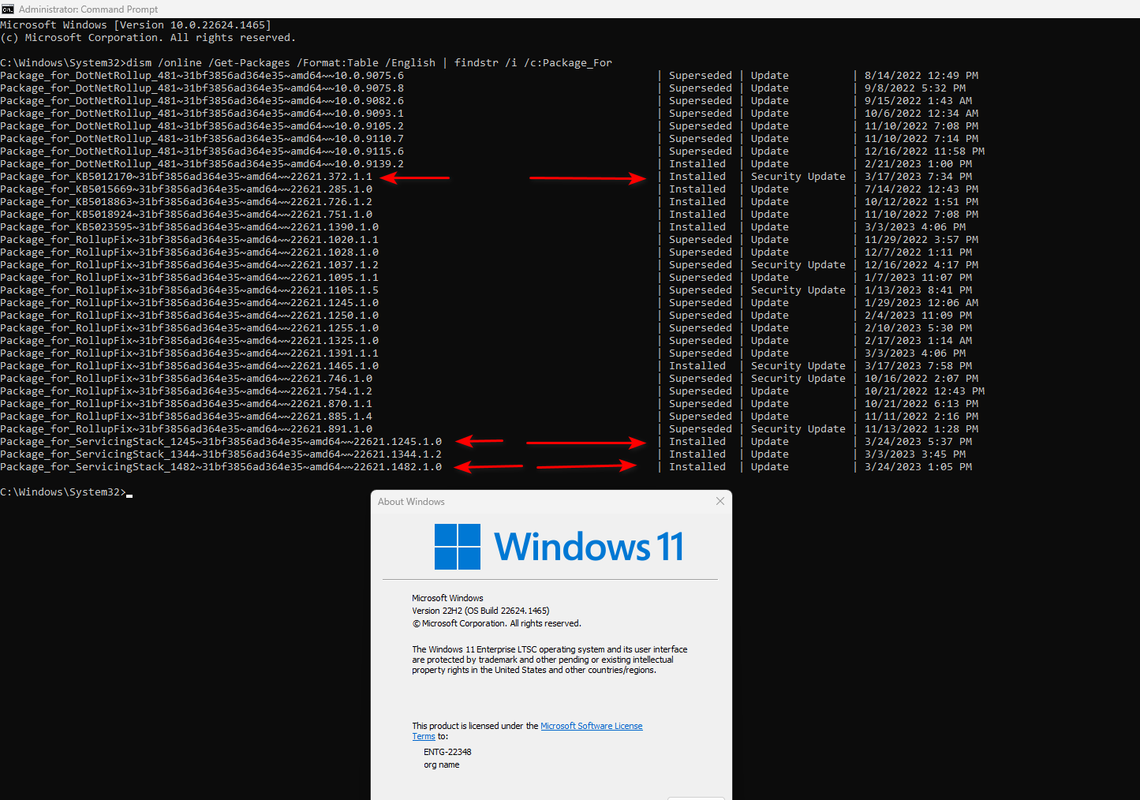Close the About Windows dialog
The height and width of the screenshot is (800, 1140).
point(720,501)
